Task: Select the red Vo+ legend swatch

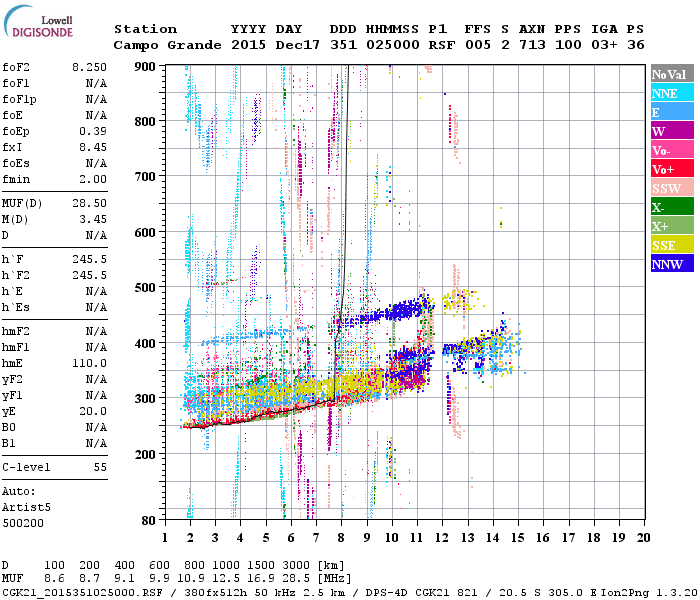Action: (672, 169)
